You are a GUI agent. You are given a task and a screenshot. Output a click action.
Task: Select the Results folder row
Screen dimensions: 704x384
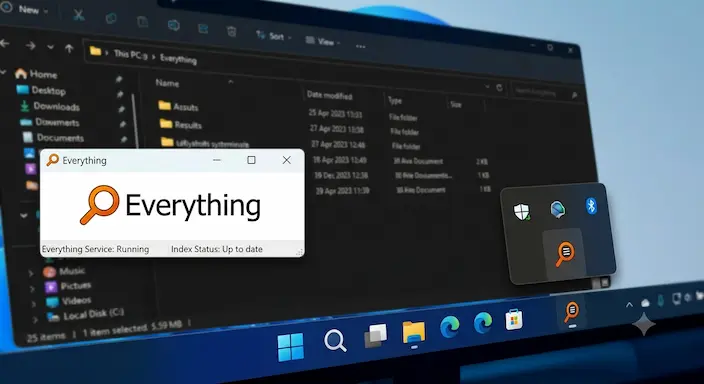[x=180, y=124]
